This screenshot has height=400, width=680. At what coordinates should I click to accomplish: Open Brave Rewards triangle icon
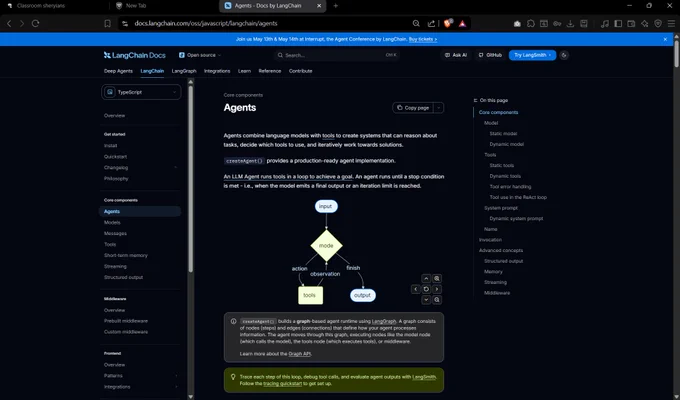pos(463,23)
